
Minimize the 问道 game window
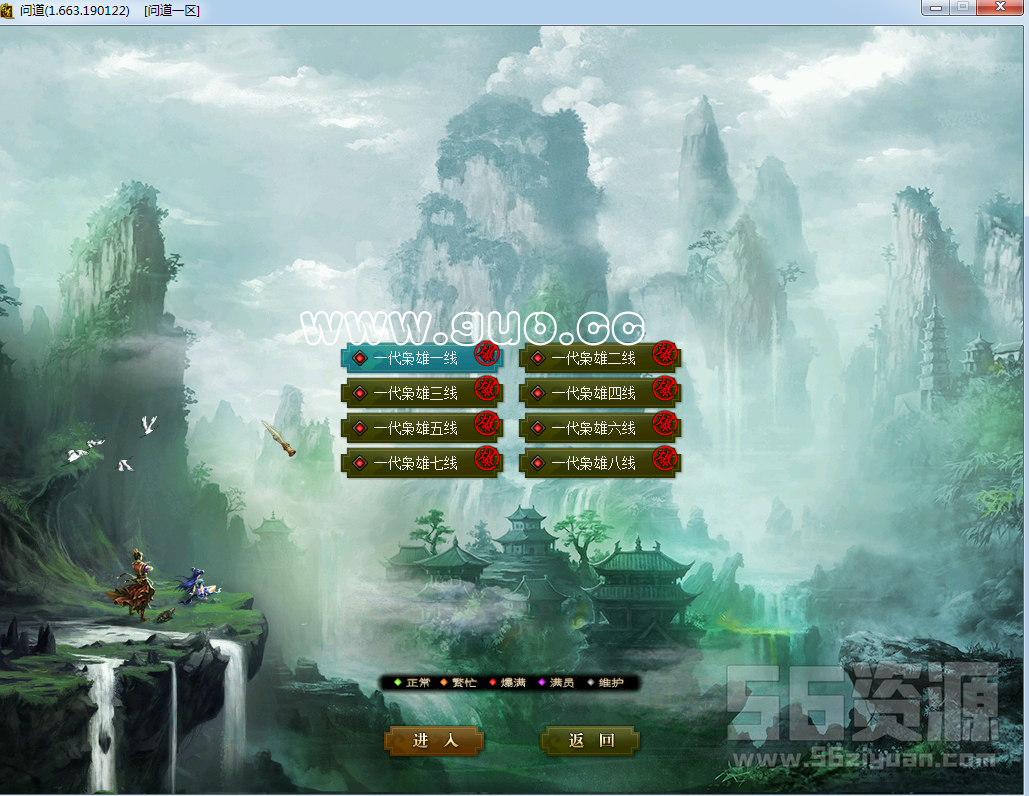[x=936, y=8]
